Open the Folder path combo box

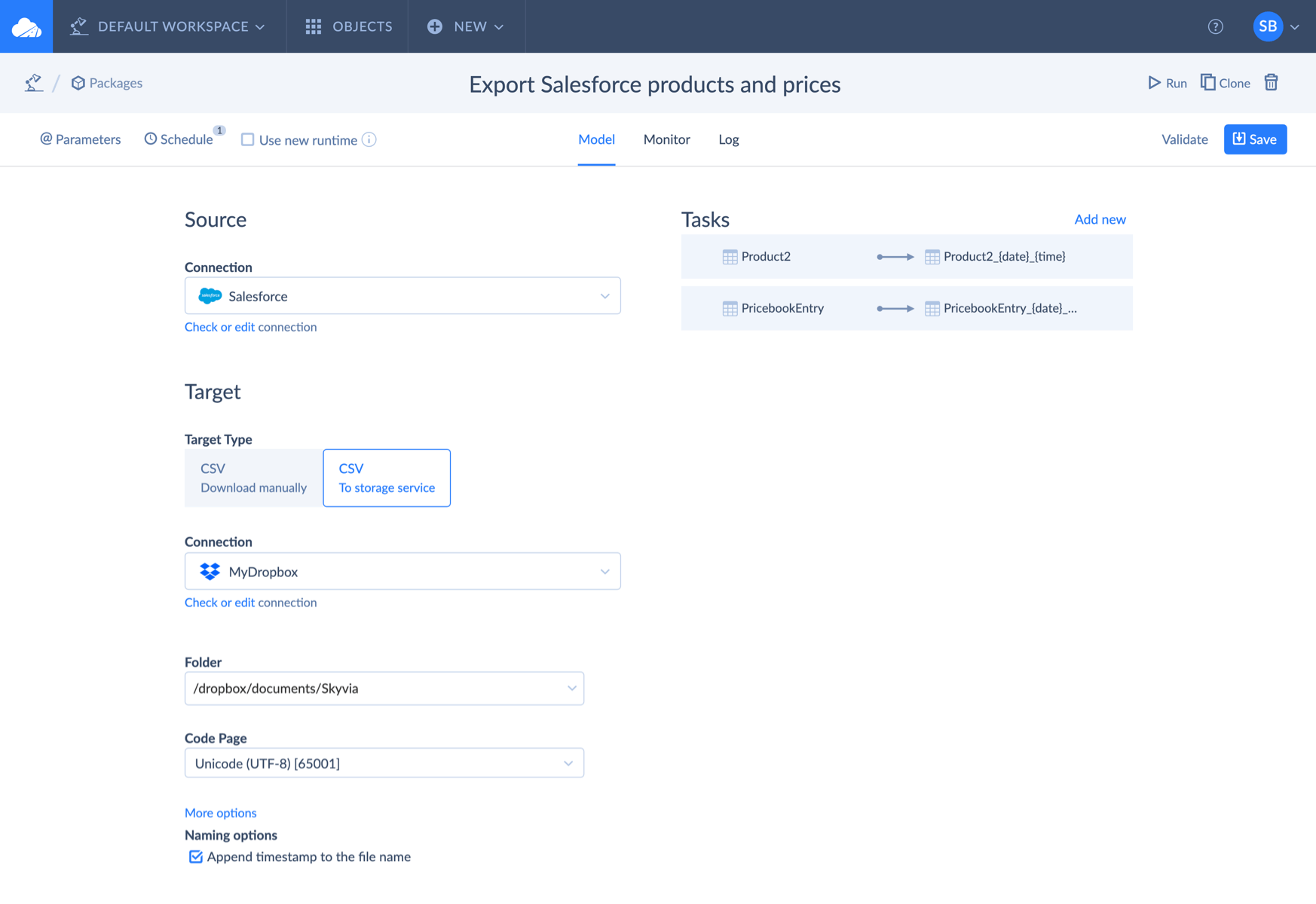[x=384, y=689]
